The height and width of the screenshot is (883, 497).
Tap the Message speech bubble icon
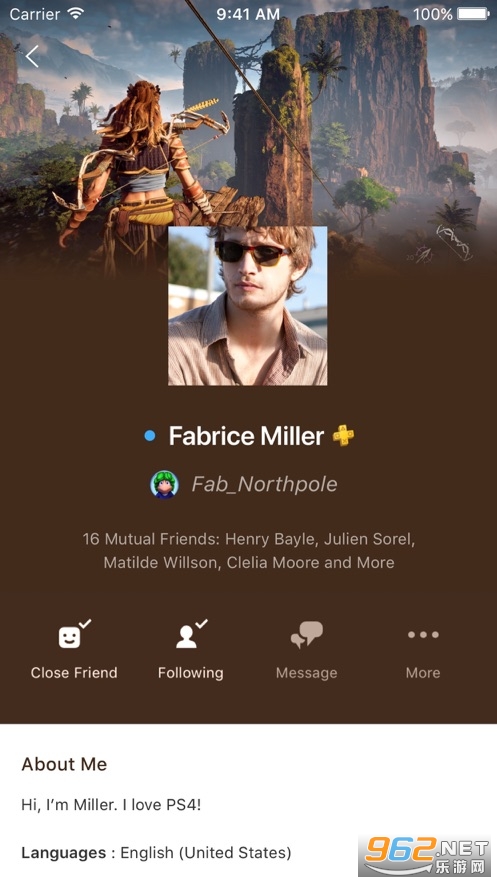[x=306, y=635]
